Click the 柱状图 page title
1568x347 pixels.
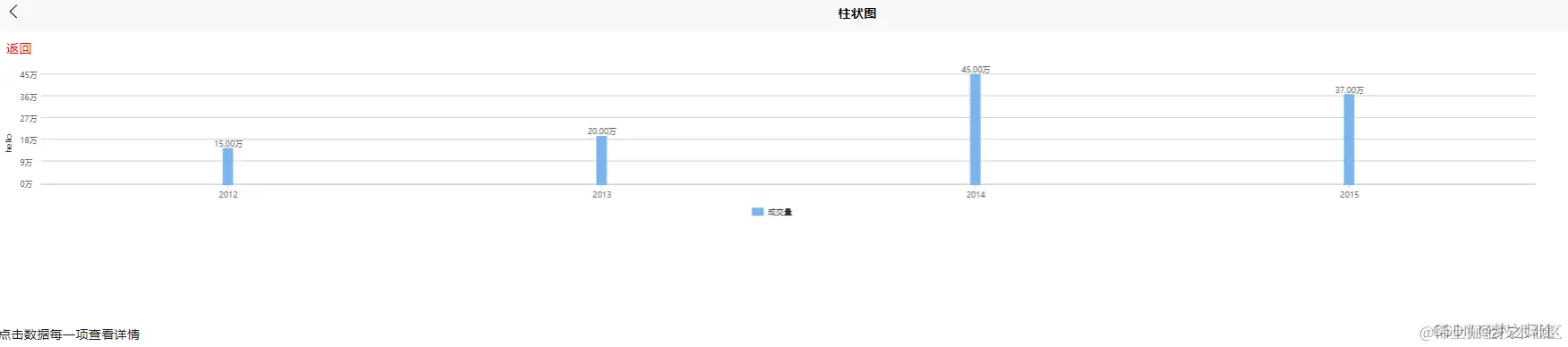(857, 13)
